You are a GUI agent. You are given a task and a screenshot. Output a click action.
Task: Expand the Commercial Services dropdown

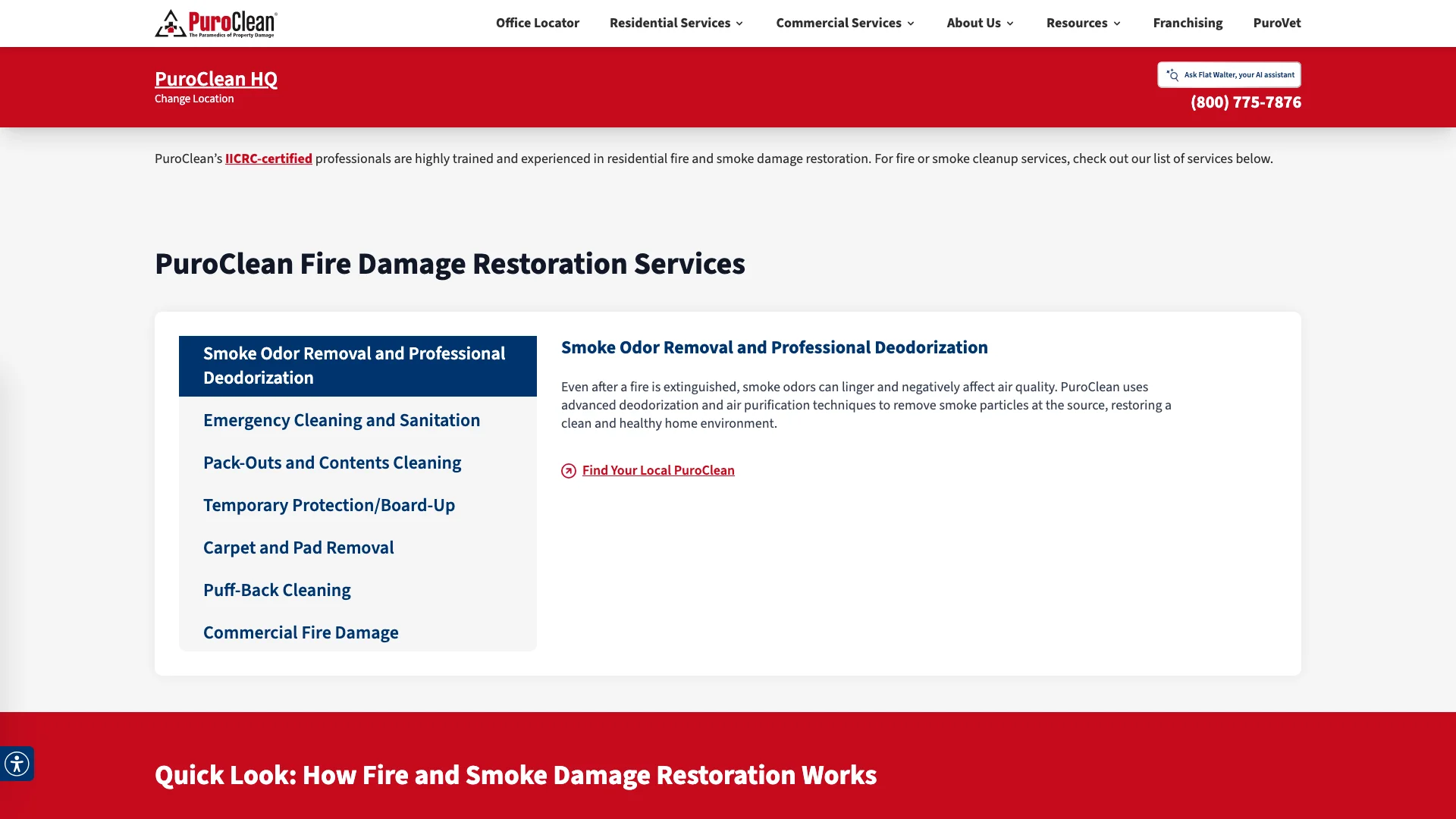(844, 23)
